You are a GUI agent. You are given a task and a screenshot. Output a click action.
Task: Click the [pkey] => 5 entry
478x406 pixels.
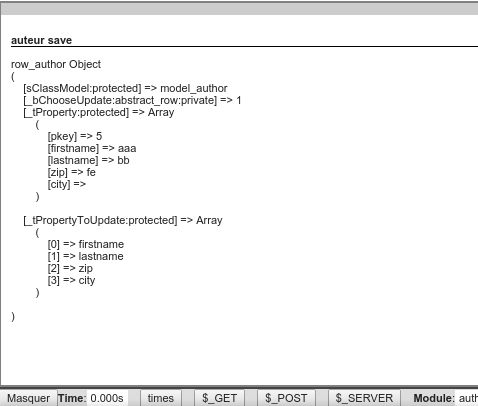[75, 136]
